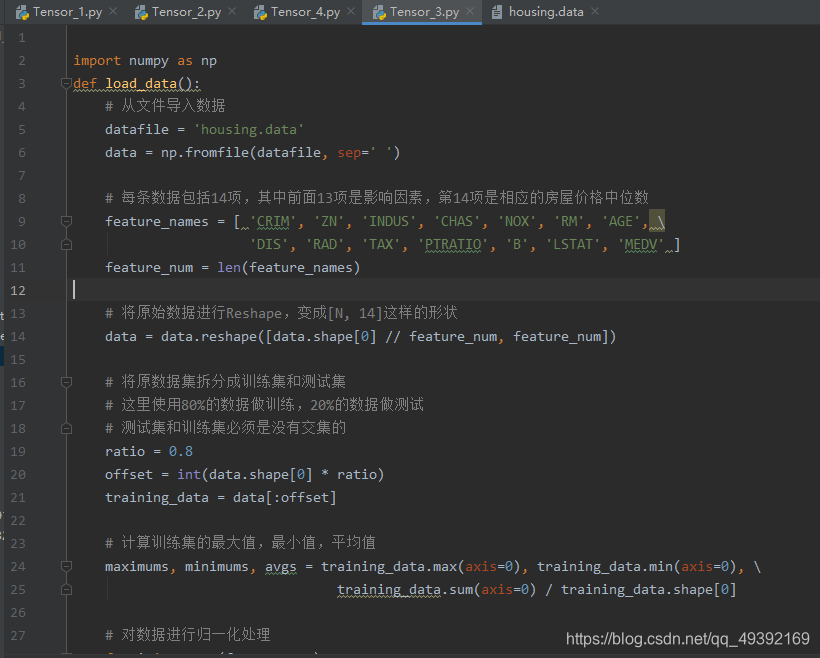Open the housing.data tab
Image resolution: width=820 pixels, height=658 pixels.
tap(546, 12)
